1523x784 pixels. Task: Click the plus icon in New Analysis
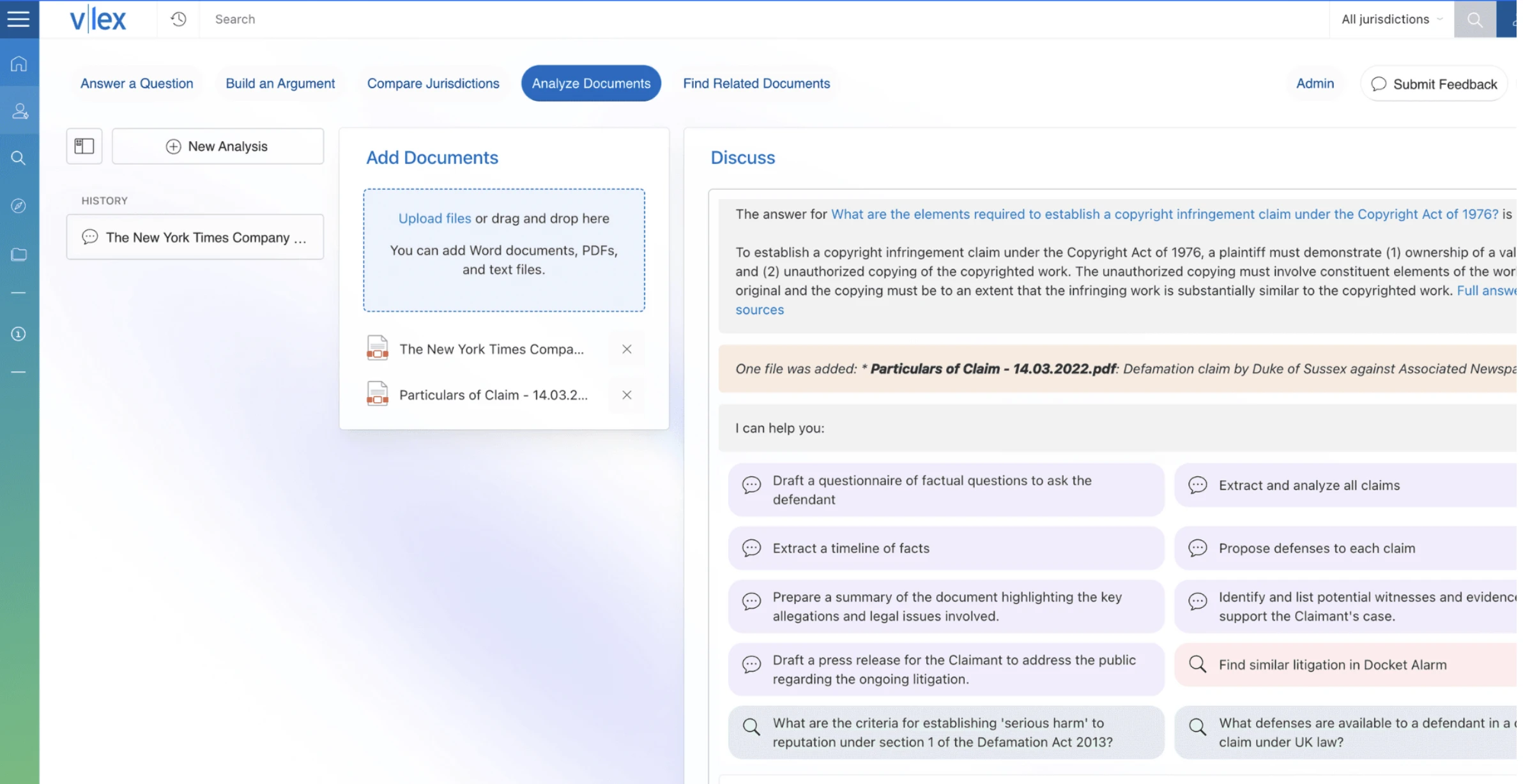click(x=173, y=146)
